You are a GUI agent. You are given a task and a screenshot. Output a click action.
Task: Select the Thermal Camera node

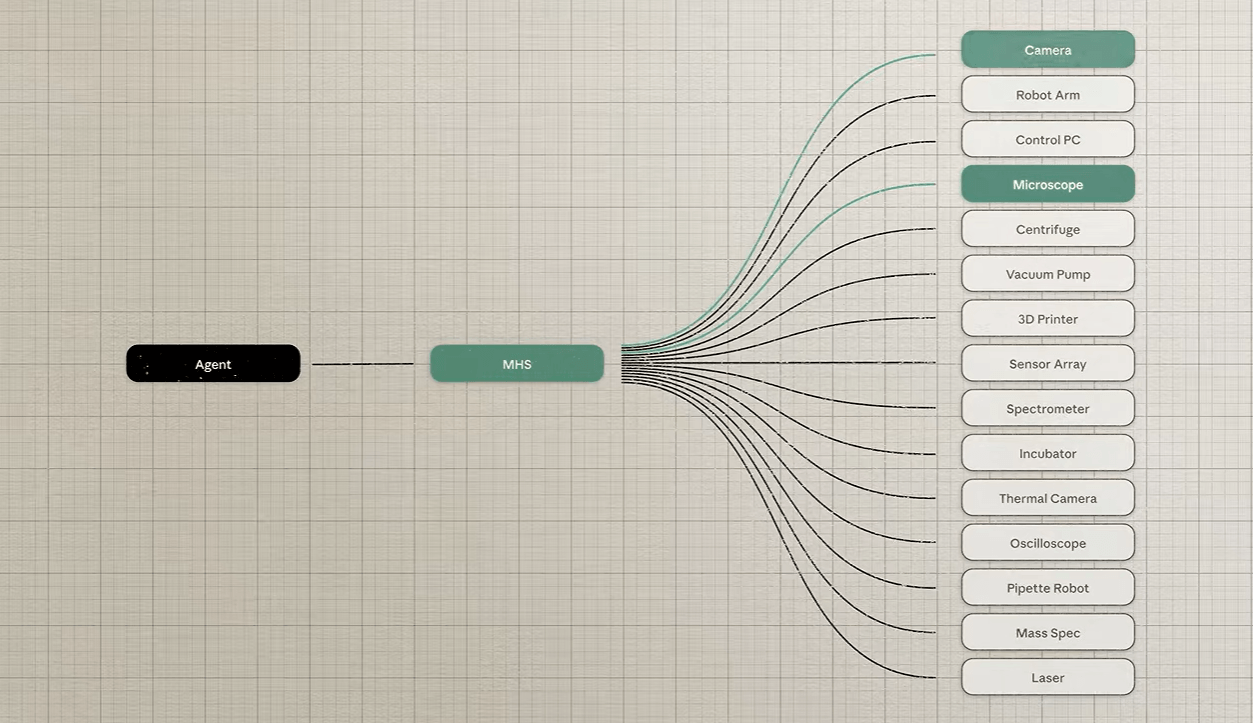pos(1048,498)
